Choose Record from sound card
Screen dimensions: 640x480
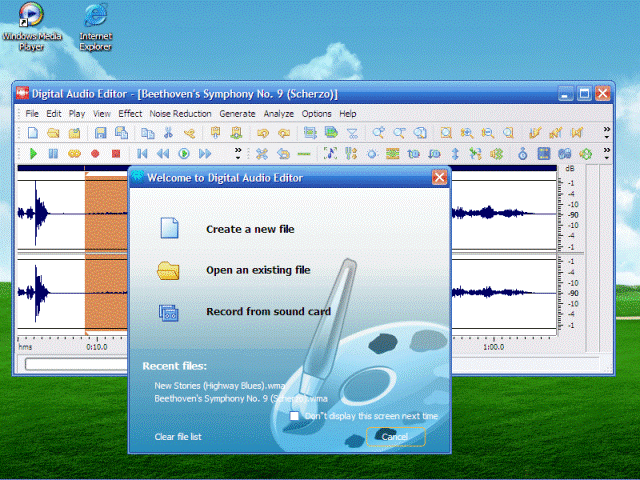point(268,311)
